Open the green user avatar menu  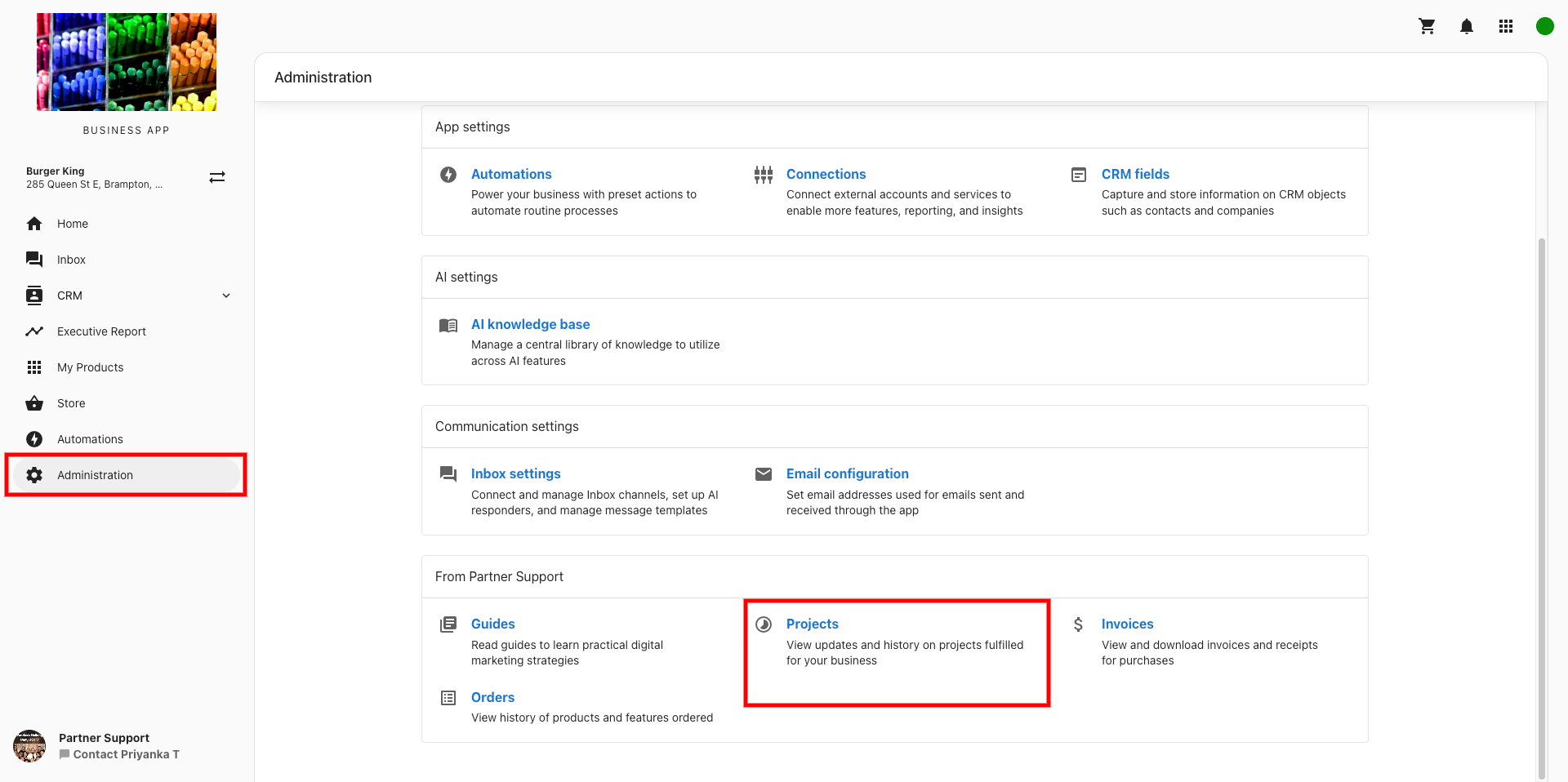coord(1544,26)
